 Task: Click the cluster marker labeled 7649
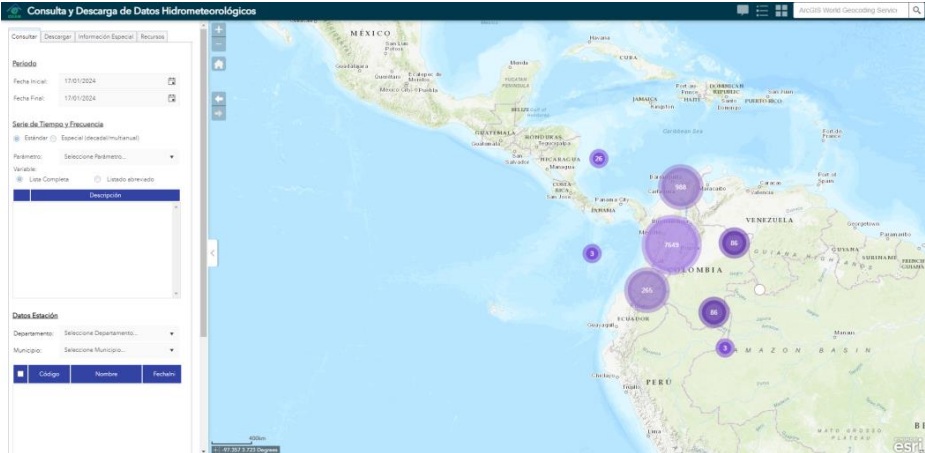pyautogui.click(x=671, y=245)
